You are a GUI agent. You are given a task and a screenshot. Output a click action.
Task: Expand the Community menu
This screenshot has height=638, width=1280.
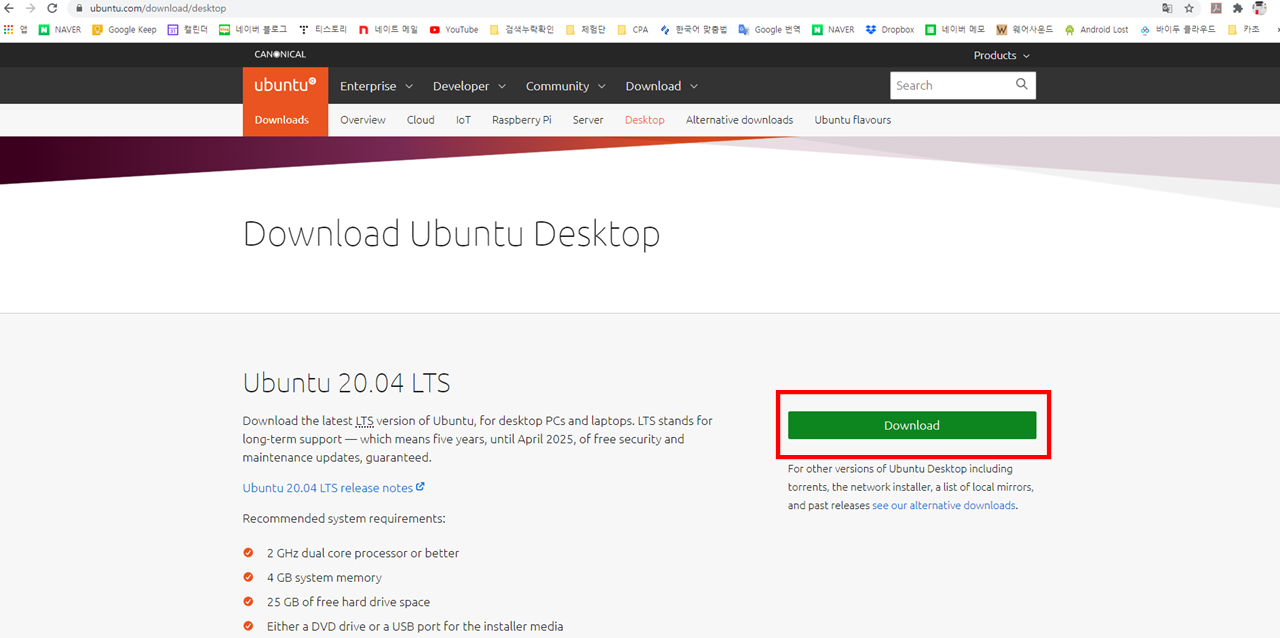565,86
